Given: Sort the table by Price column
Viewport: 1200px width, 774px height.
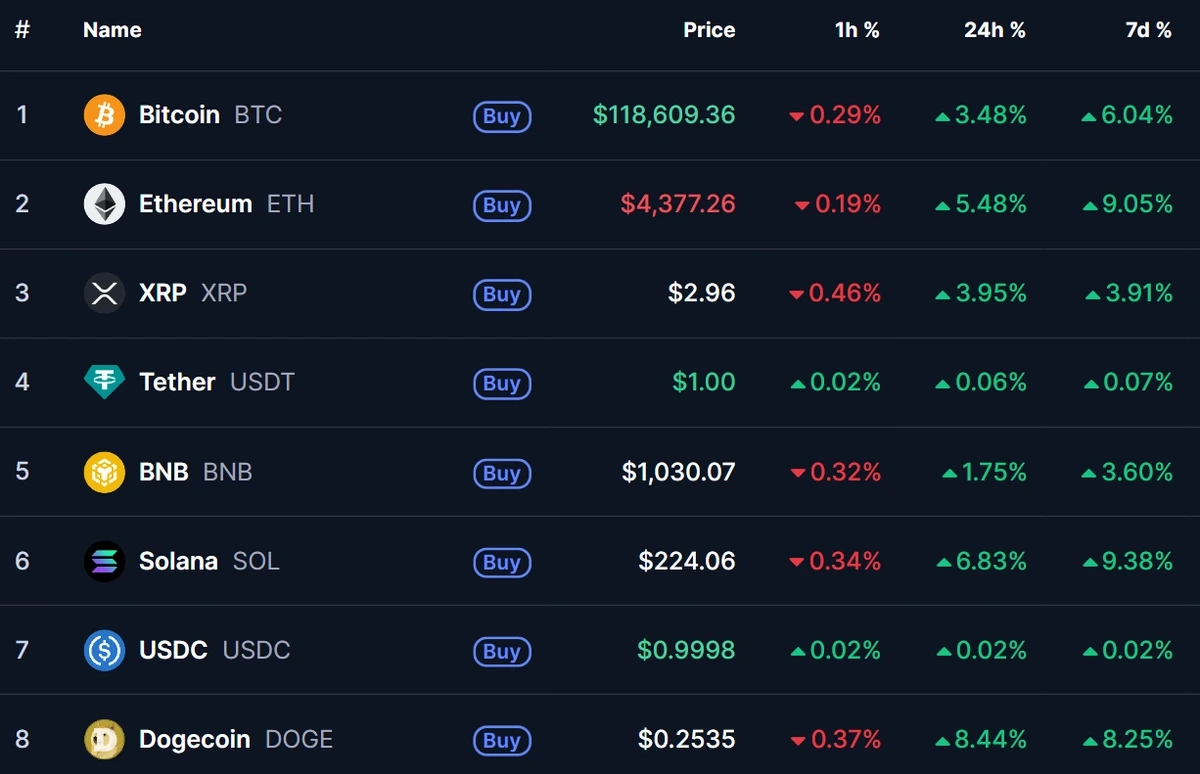Looking at the screenshot, I should (709, 30).
